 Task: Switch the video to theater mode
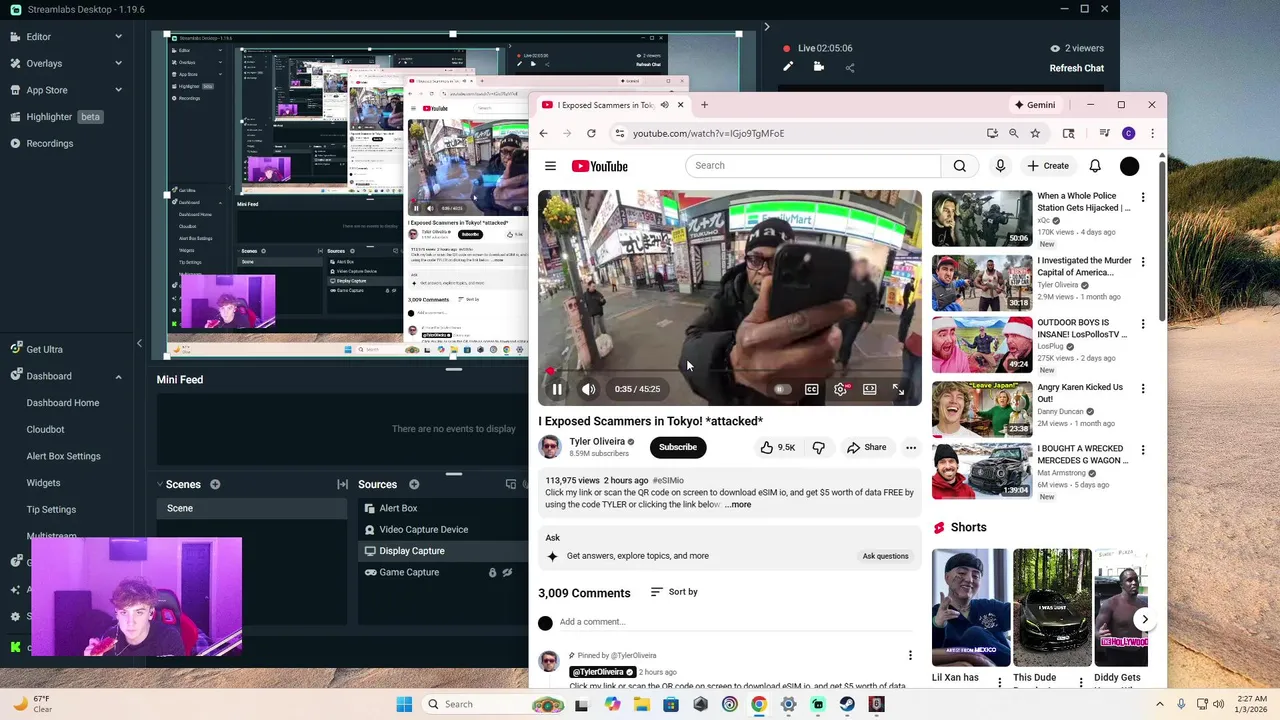point(870,389)
